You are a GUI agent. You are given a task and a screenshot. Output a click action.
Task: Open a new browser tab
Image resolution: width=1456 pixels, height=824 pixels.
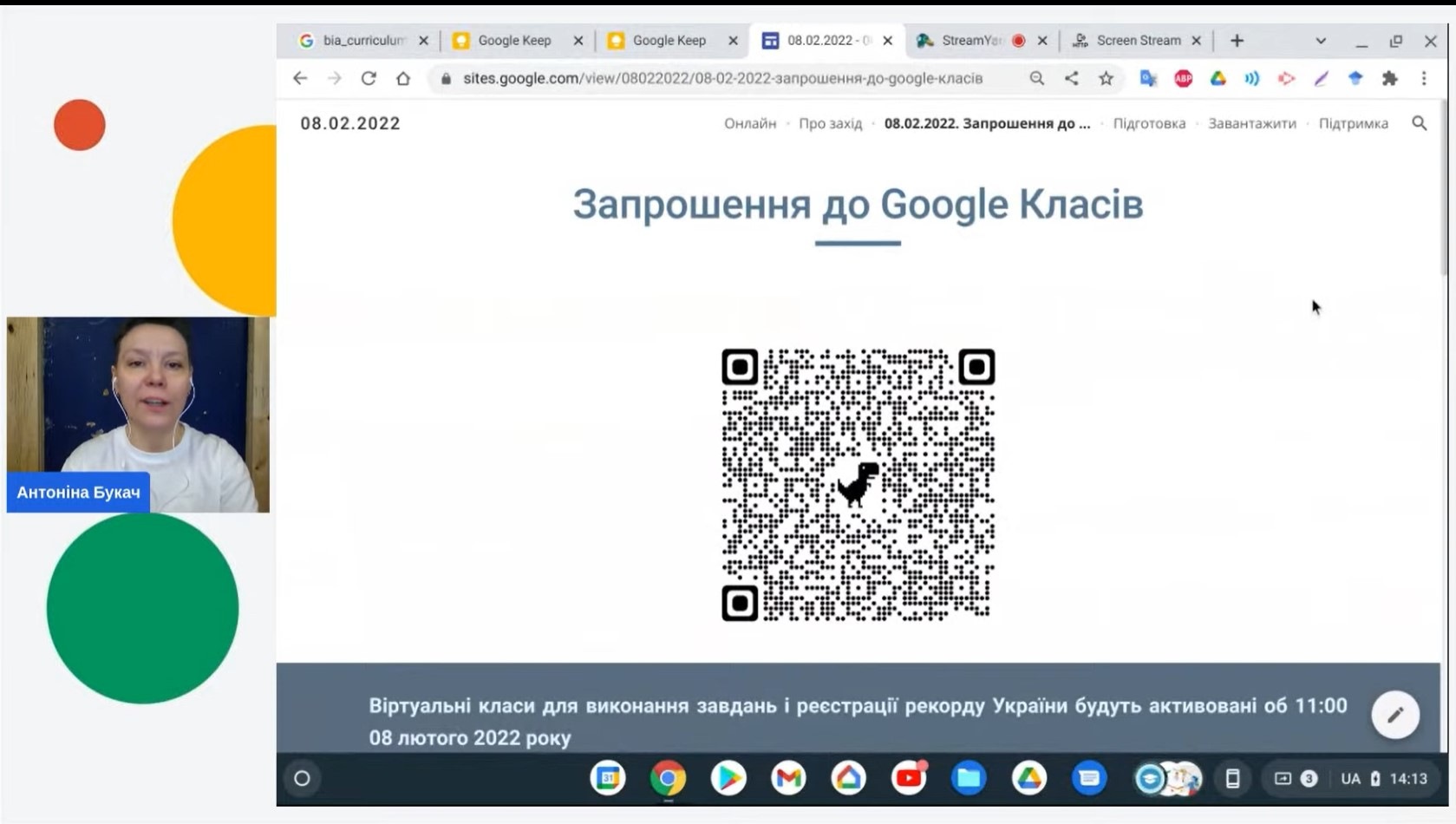pyautogui.click(x=1237, y=41)
